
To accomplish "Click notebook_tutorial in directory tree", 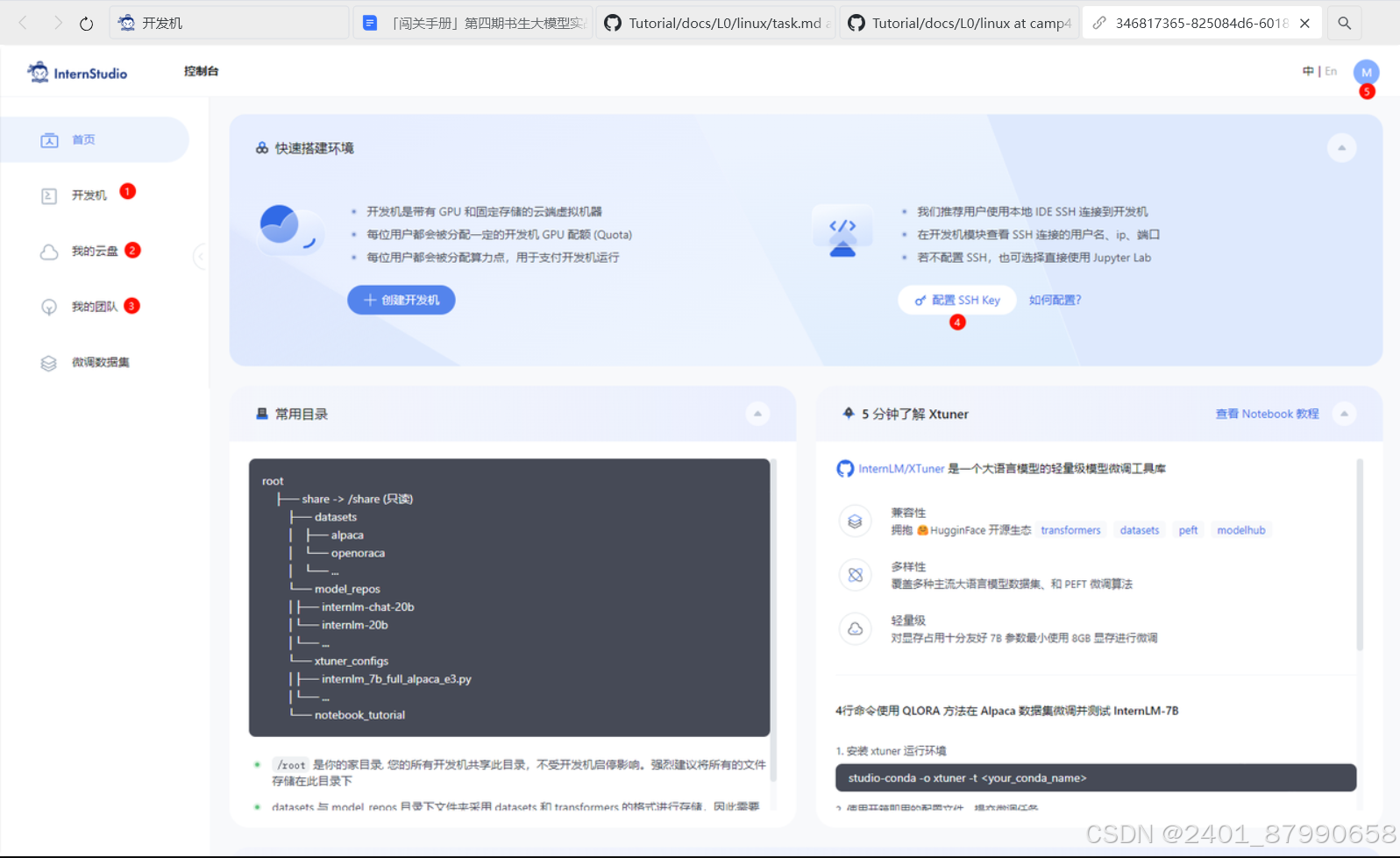I will tap(359, 715).
